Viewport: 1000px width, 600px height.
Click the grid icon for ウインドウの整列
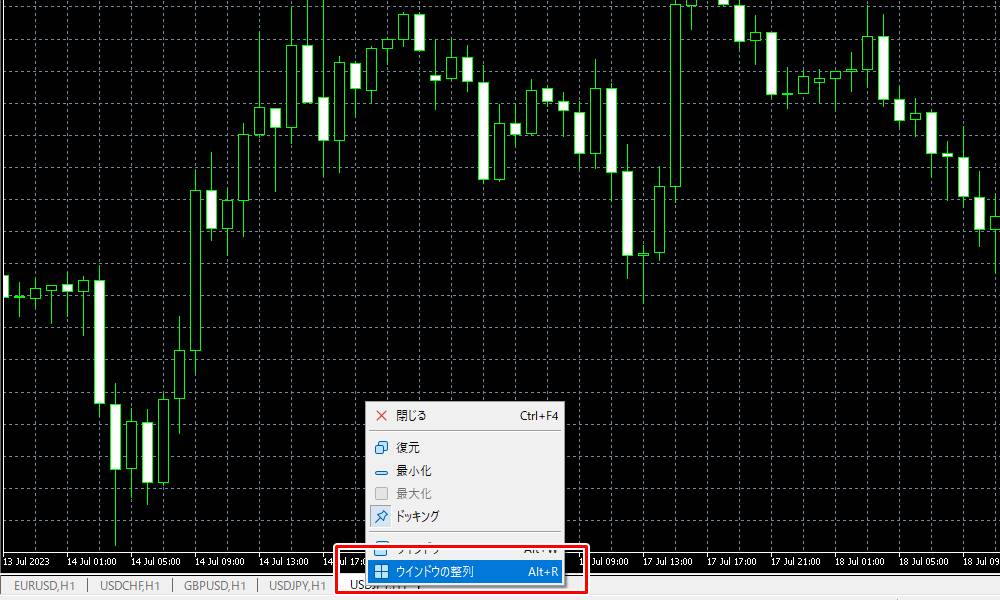[381, 572]
